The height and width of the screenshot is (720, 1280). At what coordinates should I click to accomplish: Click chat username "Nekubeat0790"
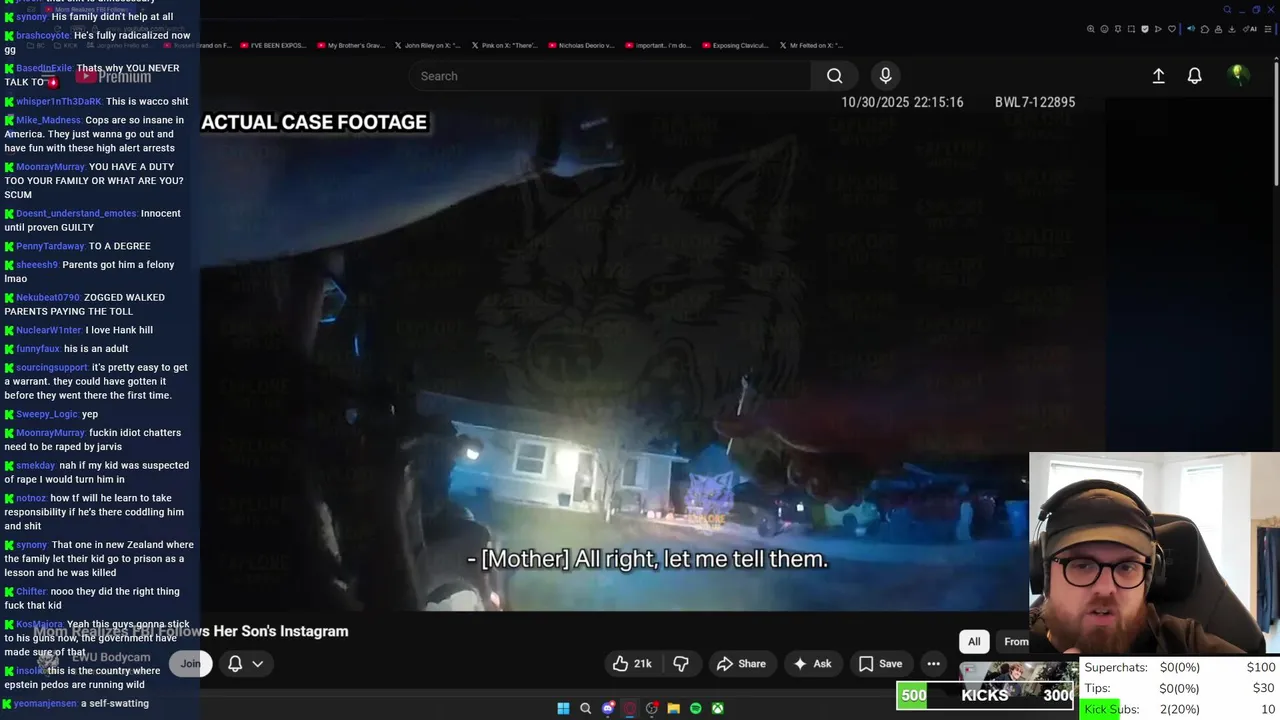[x=48, y=297]
